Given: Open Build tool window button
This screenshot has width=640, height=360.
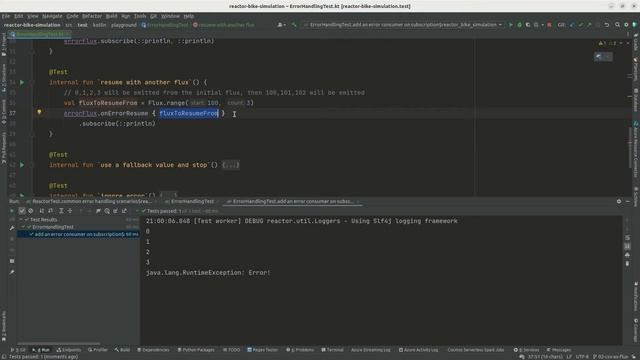Looking at the screenshot, I should [x=122, y=350].
